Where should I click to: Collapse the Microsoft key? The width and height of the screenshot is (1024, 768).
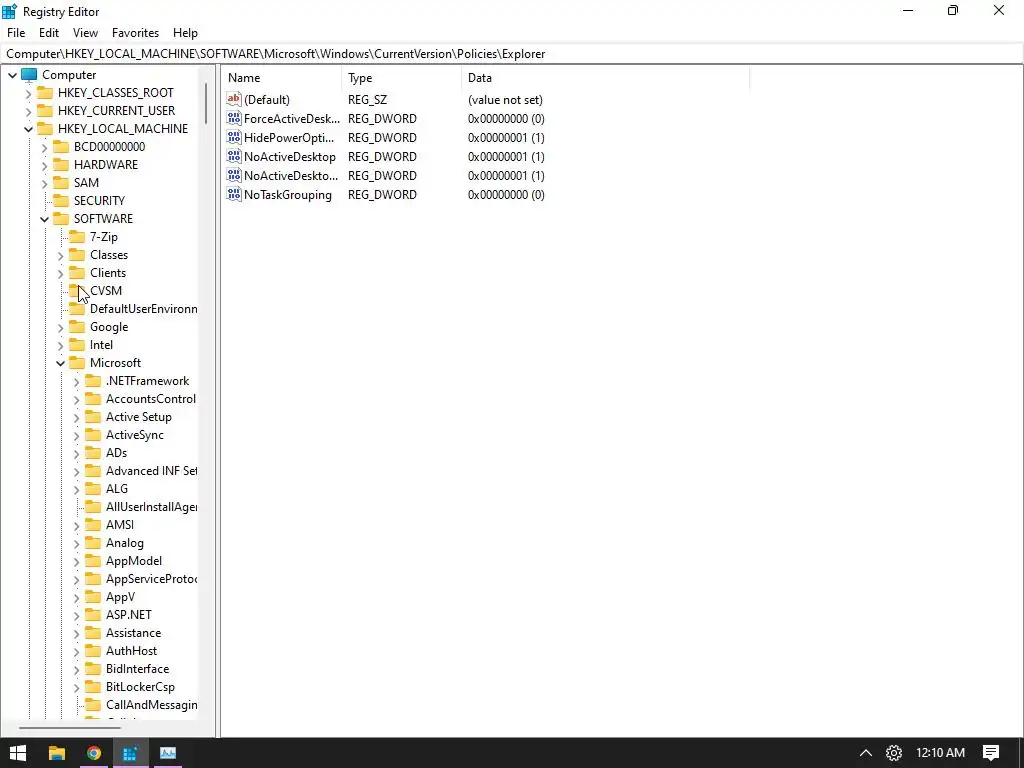(60, 363)
